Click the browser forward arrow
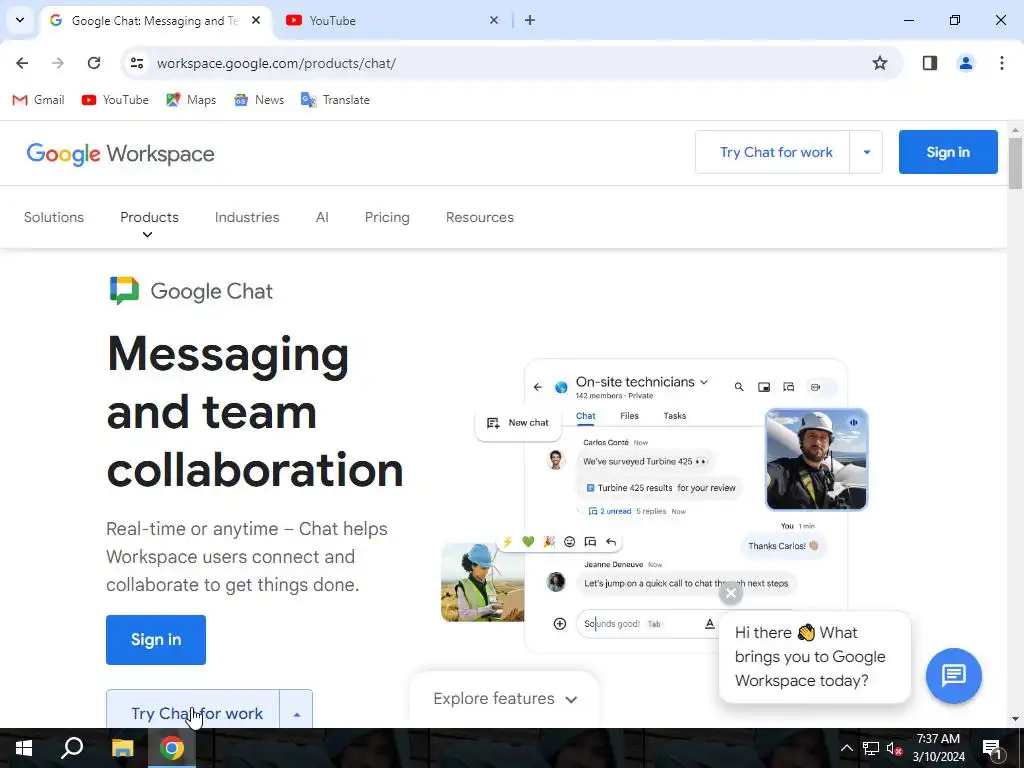1024x768 pixels. (58, 63)
